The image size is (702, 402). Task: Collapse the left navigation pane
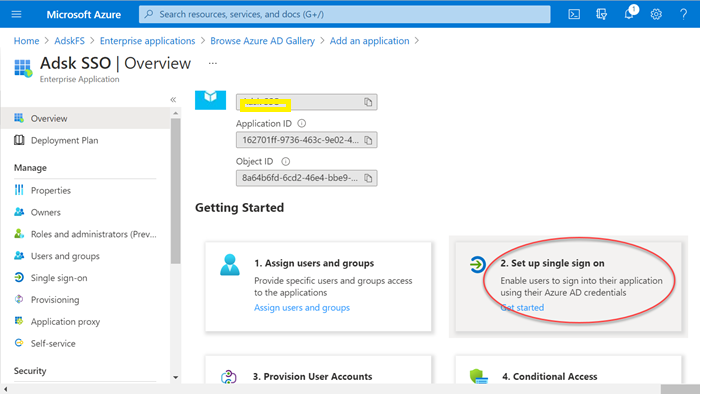click(x=173, y=99)
